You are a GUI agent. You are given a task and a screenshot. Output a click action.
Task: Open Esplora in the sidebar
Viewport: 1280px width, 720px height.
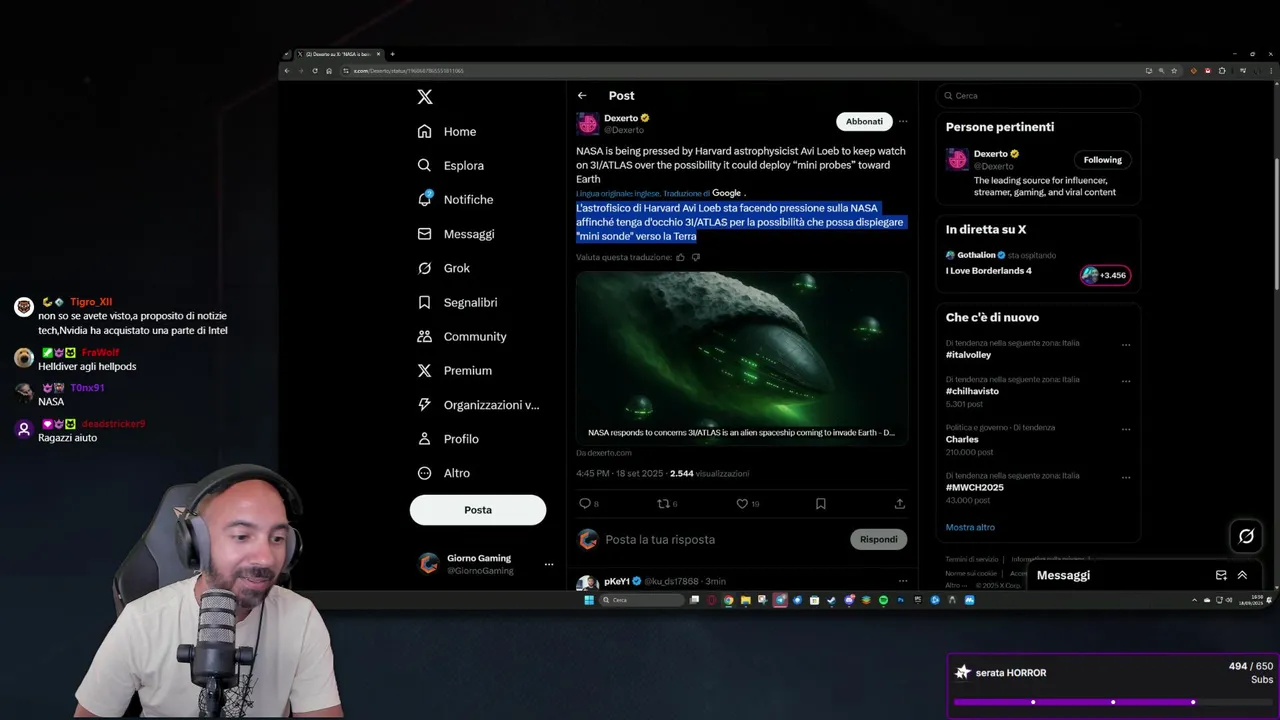pyautogui.click(x=451, y=166)
